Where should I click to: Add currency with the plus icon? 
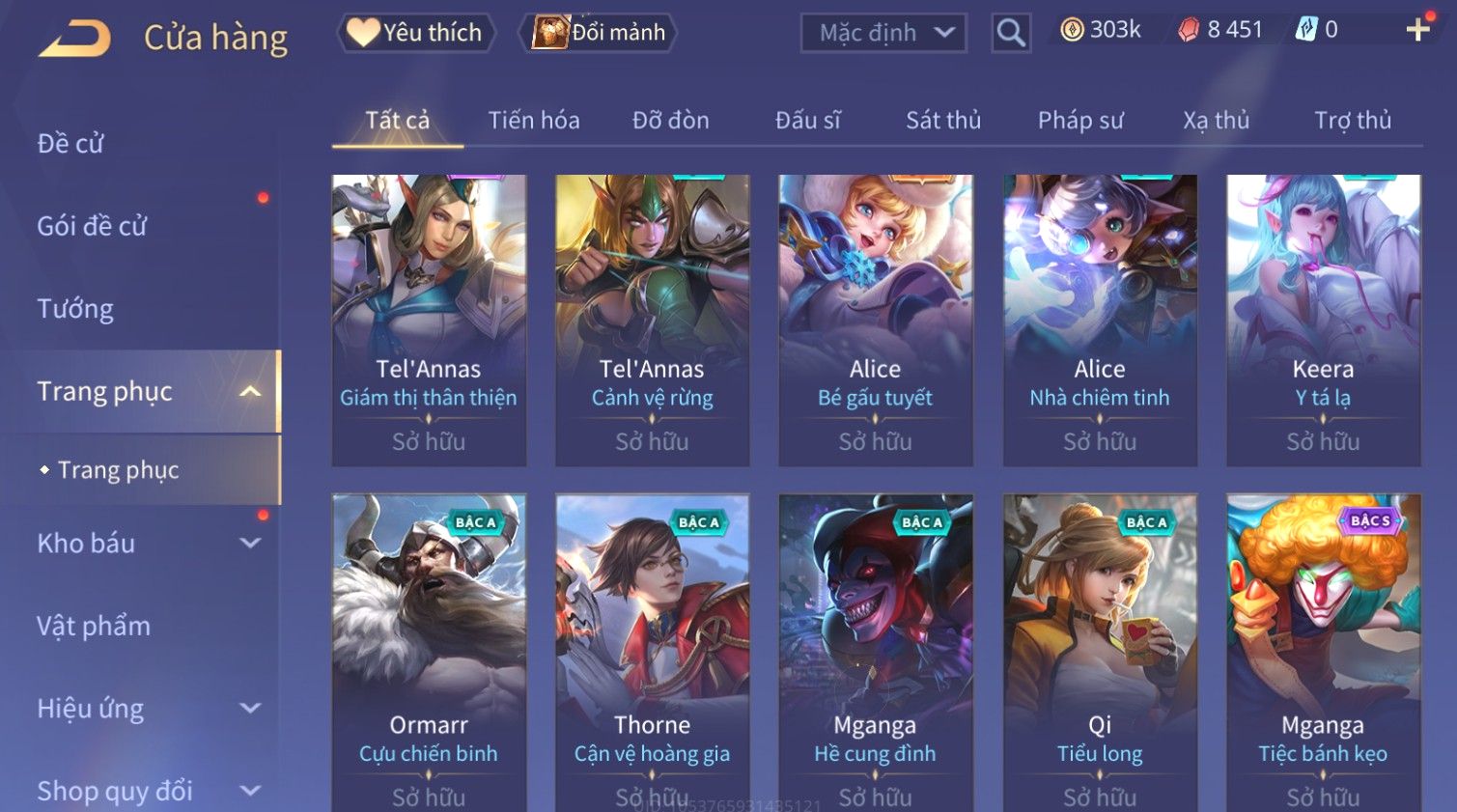(x=1417, y=30)
